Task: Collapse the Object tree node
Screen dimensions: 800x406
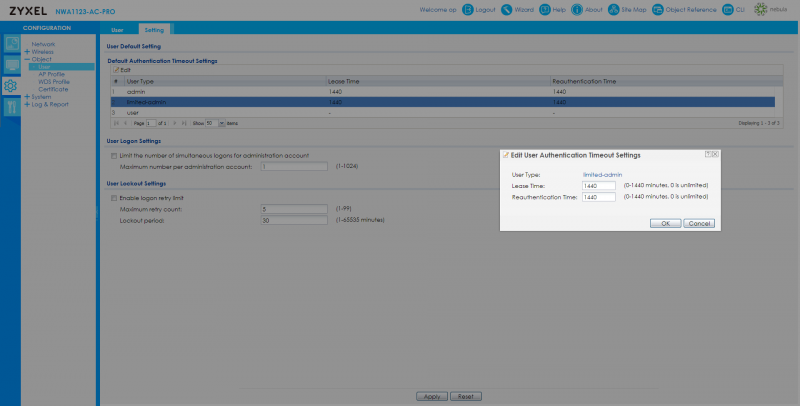Action: click(27, 59)
